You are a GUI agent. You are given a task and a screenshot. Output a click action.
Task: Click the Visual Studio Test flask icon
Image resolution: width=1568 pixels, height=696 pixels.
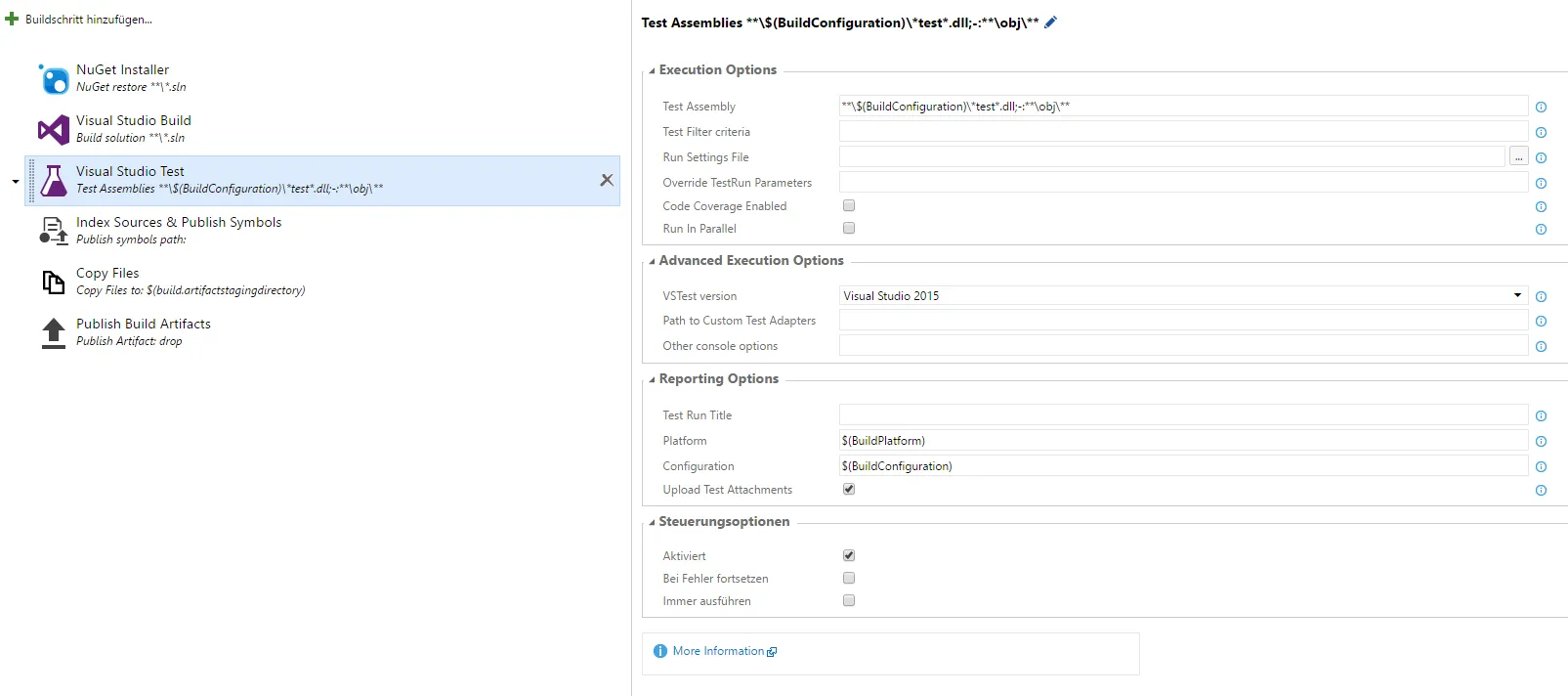(x=54, y=181)
